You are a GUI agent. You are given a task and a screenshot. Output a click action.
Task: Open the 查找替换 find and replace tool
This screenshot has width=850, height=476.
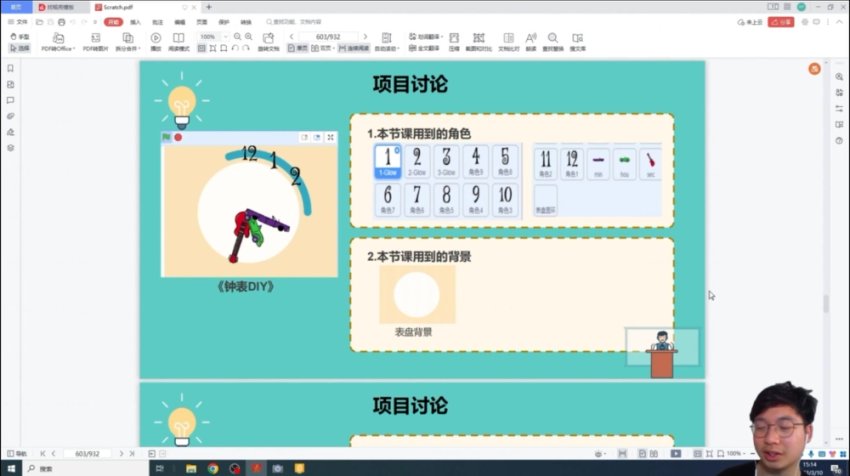click(553, 42)
